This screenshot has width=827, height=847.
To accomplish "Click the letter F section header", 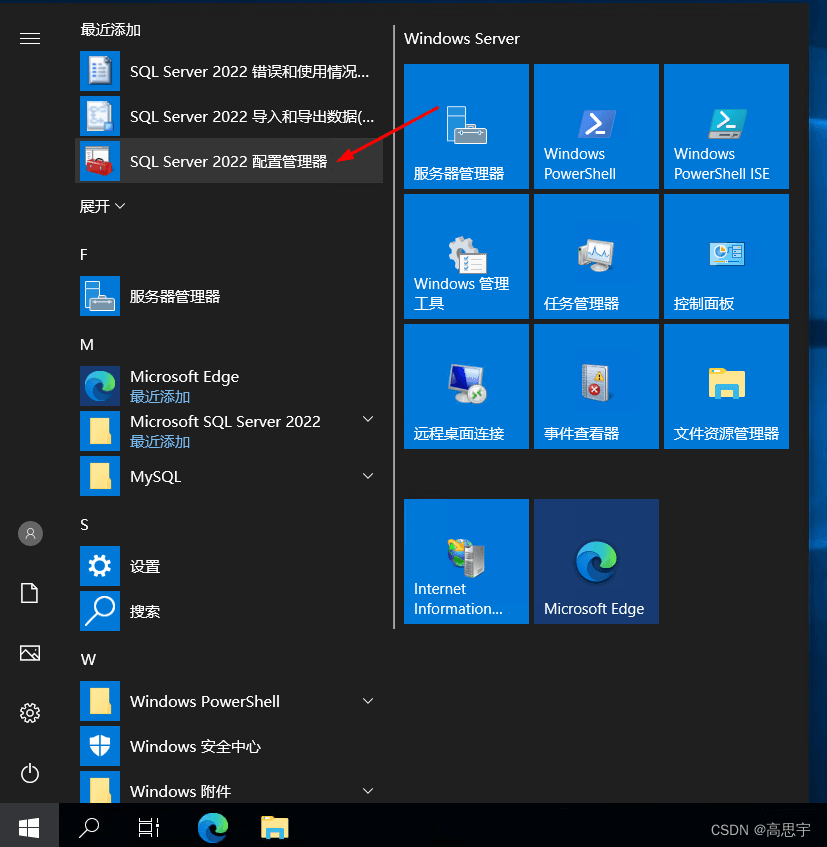I will (84, 255).
